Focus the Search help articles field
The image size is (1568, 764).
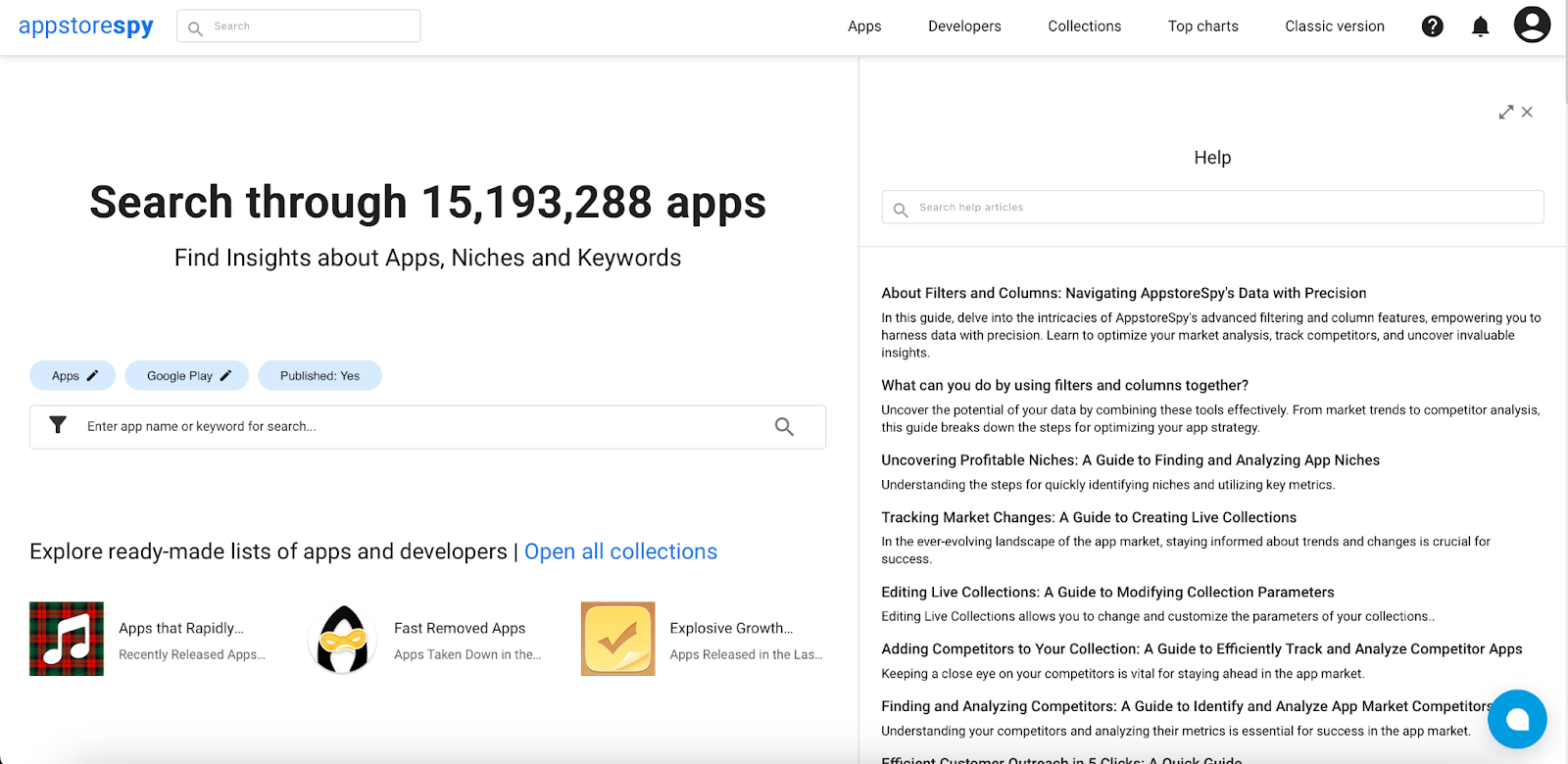tap(1212, 207)
